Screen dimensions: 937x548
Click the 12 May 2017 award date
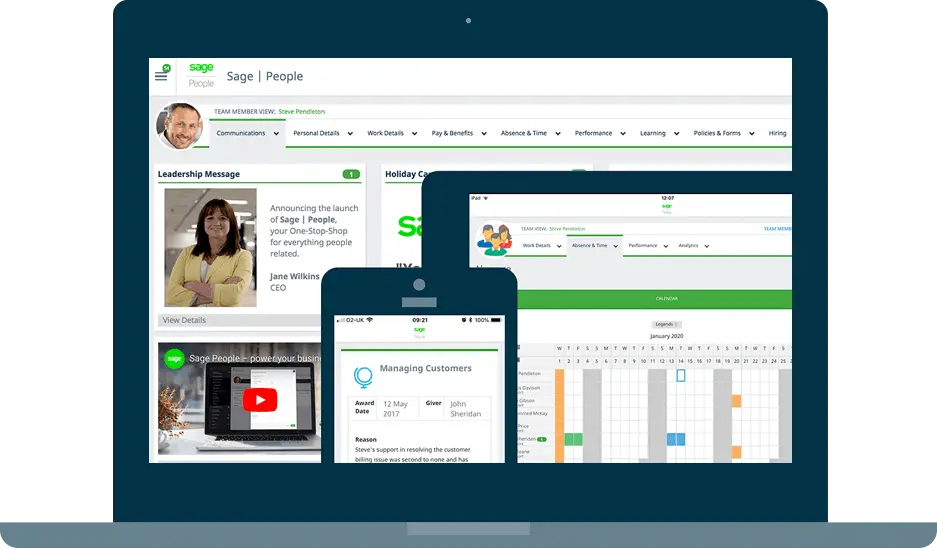click(396, 409)
